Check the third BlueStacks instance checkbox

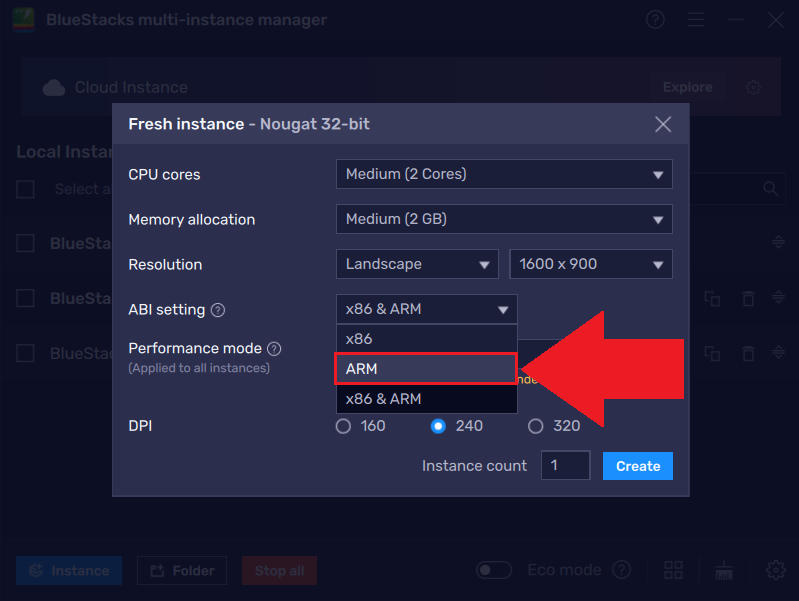point(25,353)
